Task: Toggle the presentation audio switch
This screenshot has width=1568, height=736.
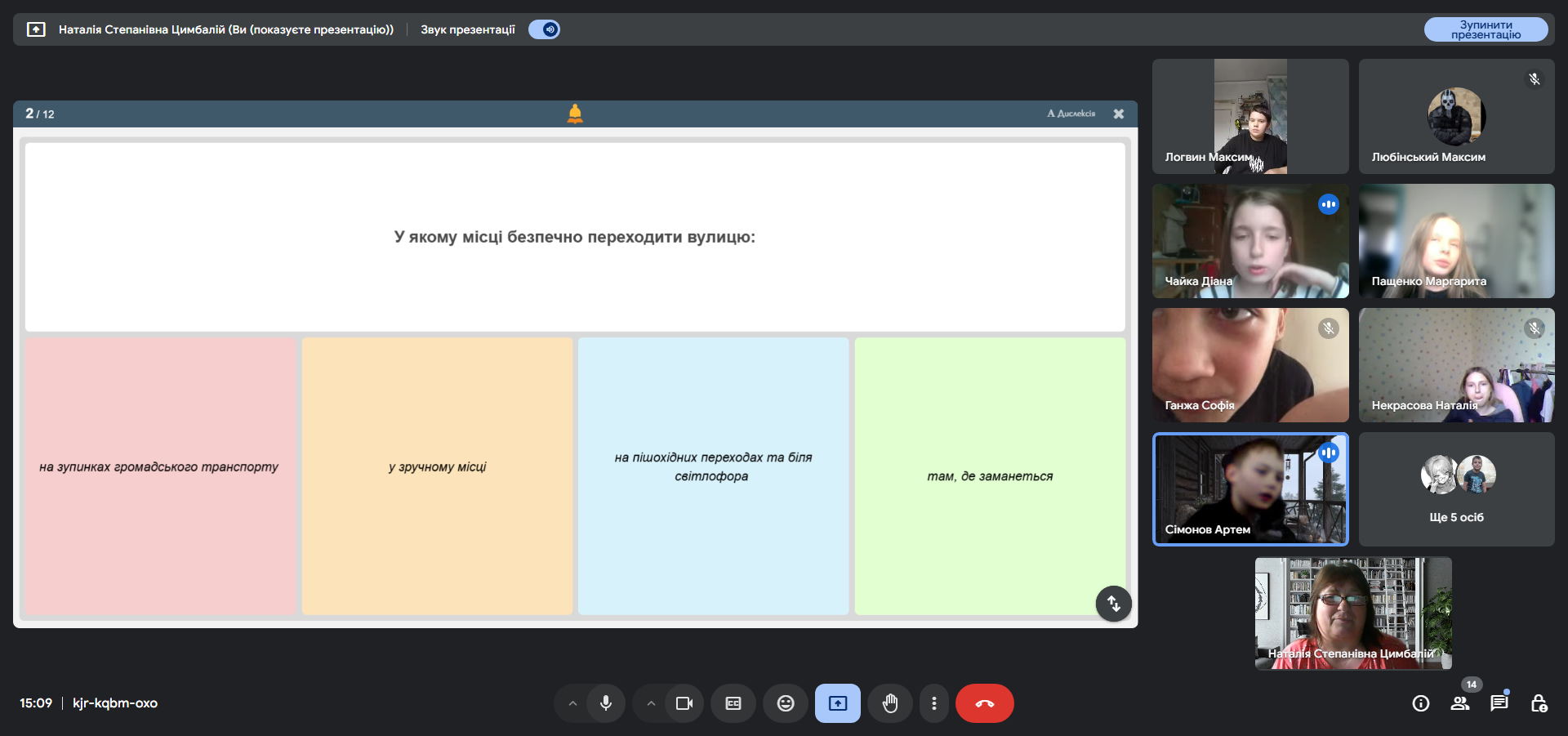Action: coord(544,29)
